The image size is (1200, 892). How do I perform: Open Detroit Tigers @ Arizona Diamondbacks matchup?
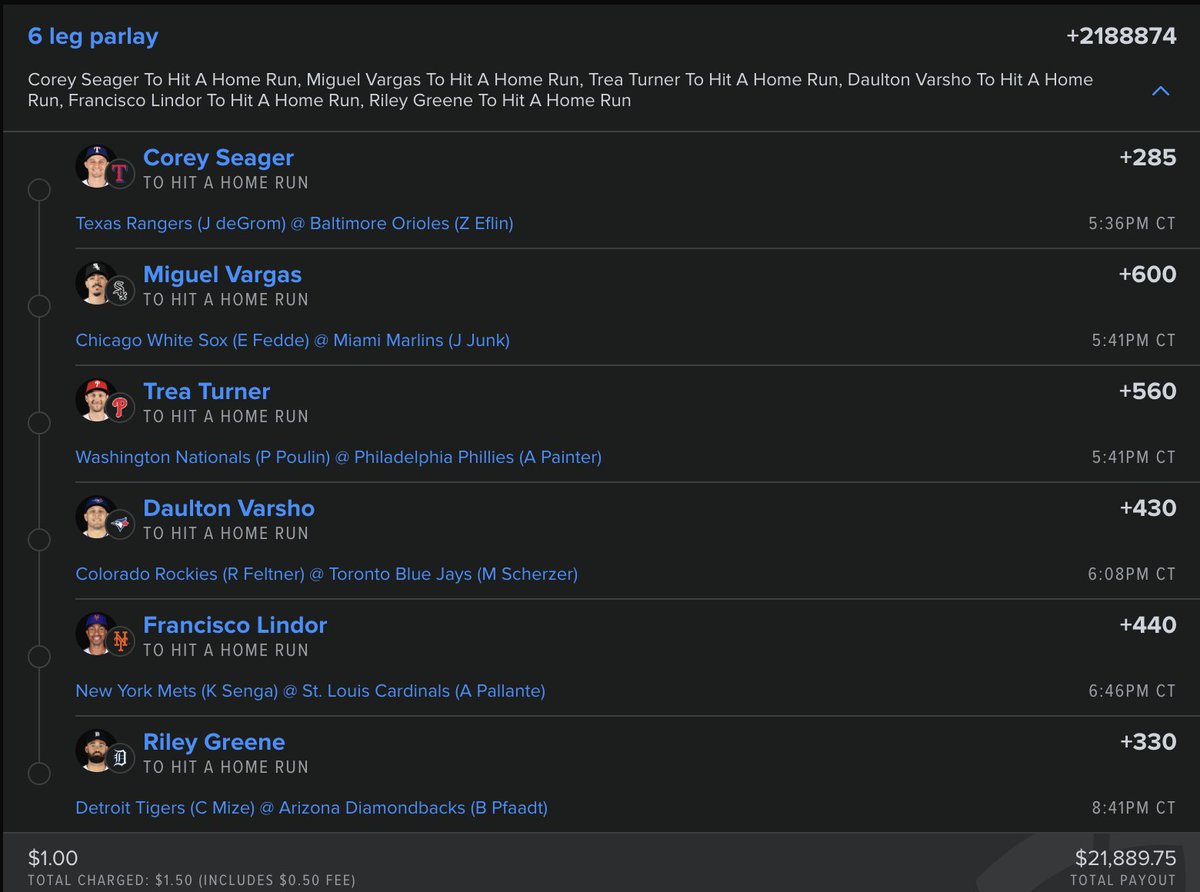coord(312,809)
